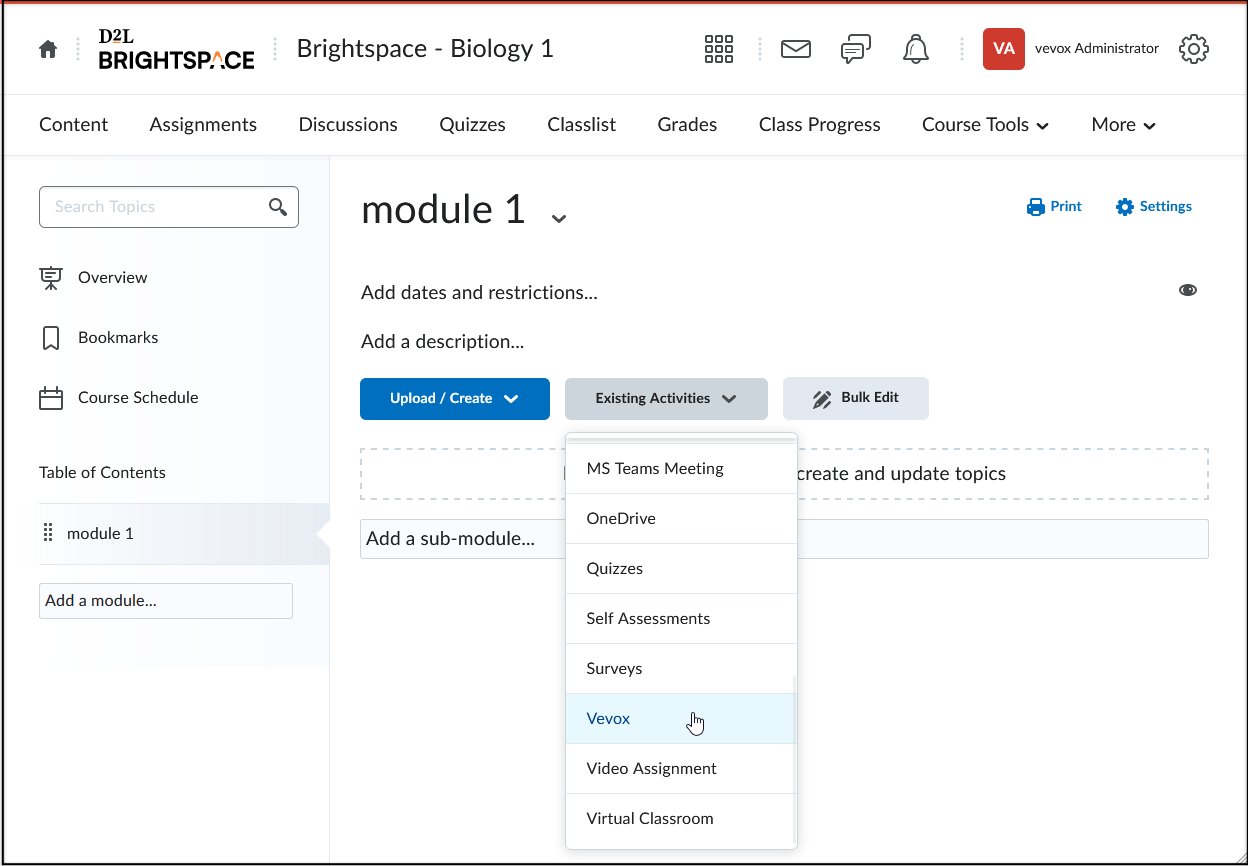Select Vevox from Existing Activities menu

[x=609, y=719]
